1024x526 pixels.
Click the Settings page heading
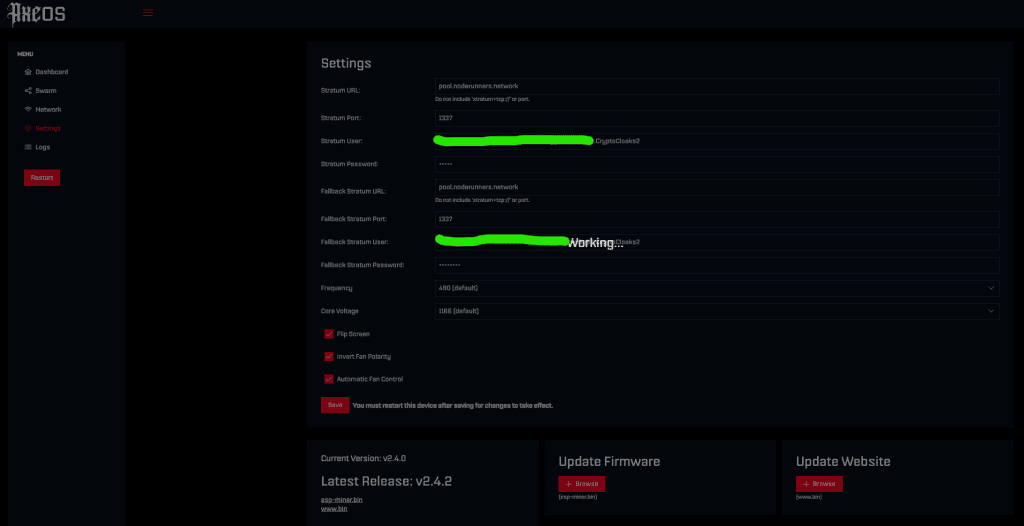coord(346,63)
